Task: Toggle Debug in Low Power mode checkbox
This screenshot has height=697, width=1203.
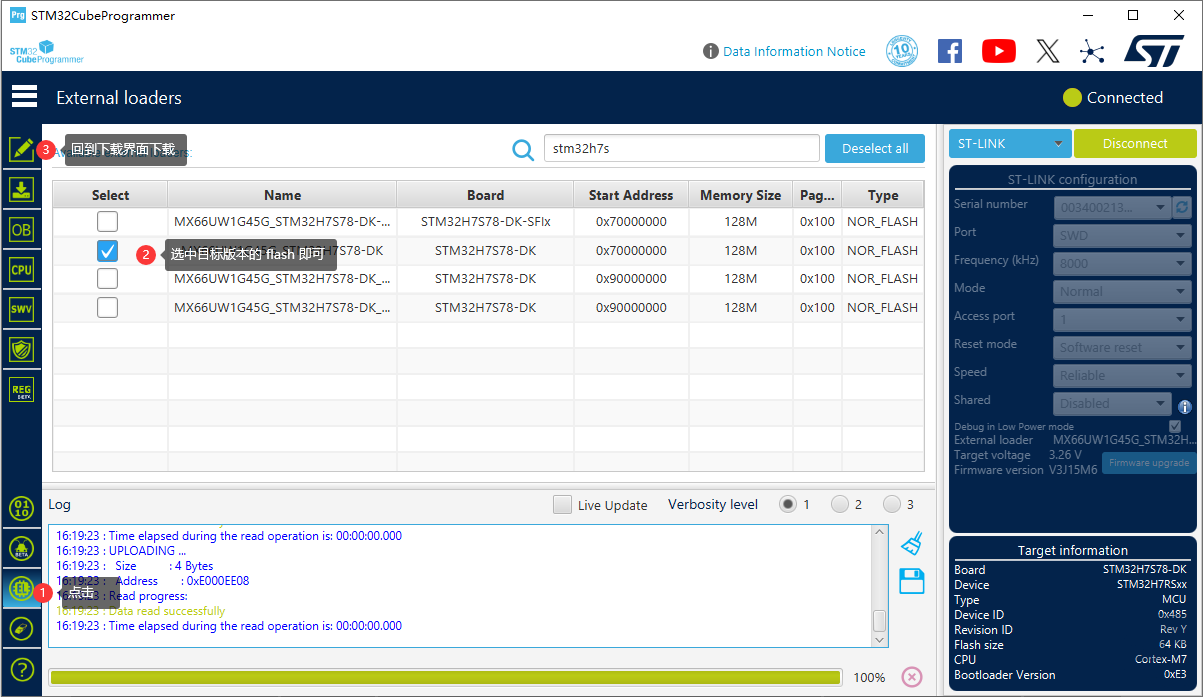Action: click(1175, 427)
